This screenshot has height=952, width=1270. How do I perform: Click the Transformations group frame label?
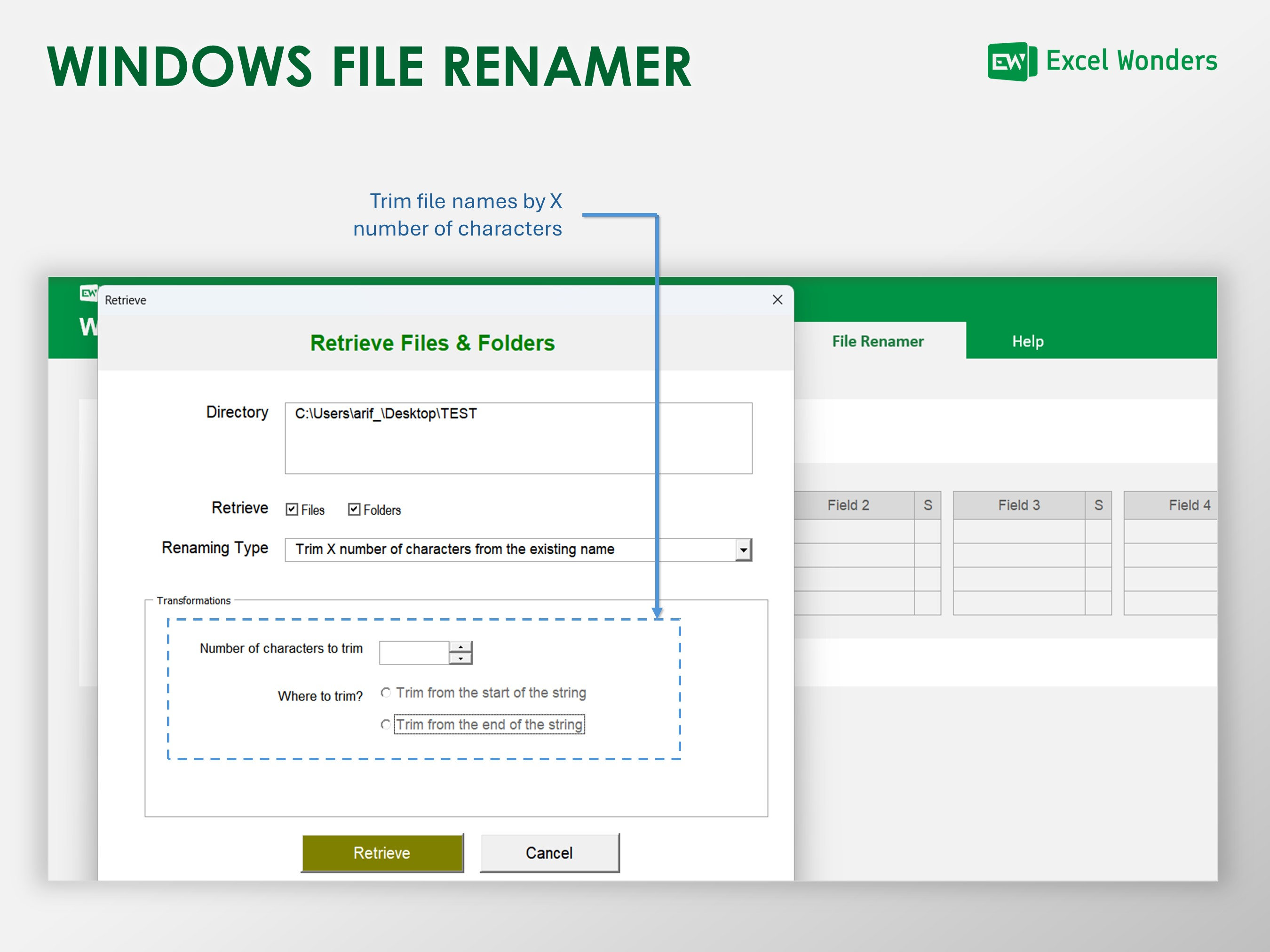click(x=193, y=601)
